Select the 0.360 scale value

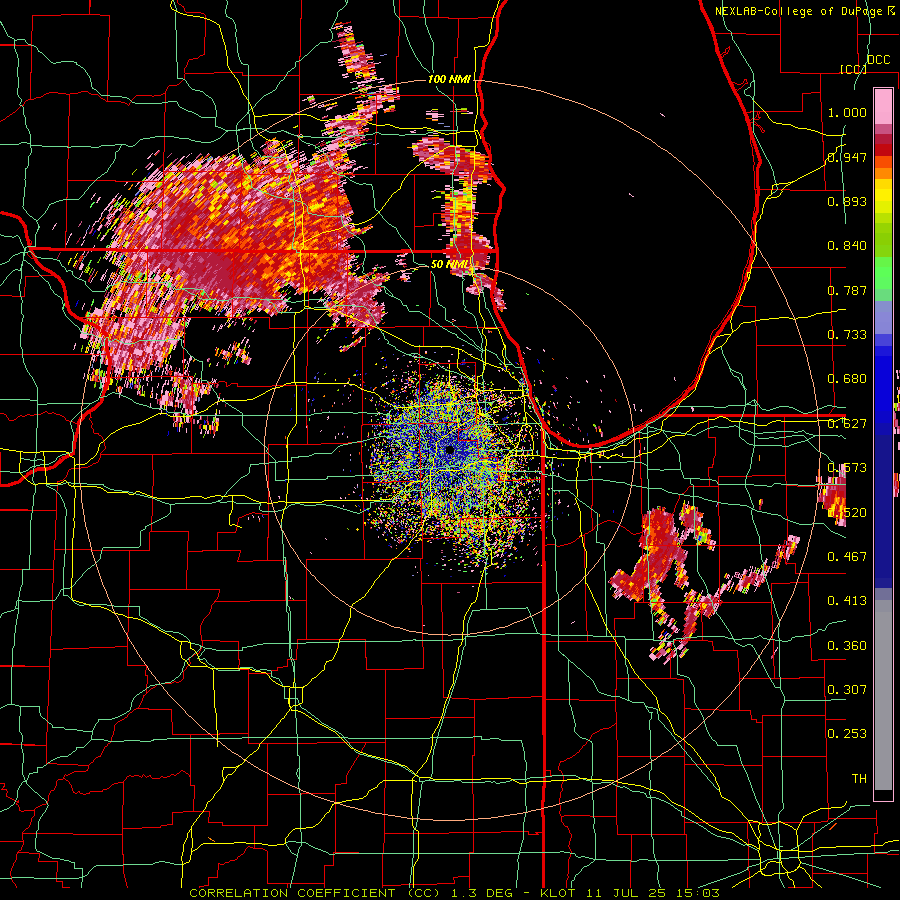coord(847,645)
